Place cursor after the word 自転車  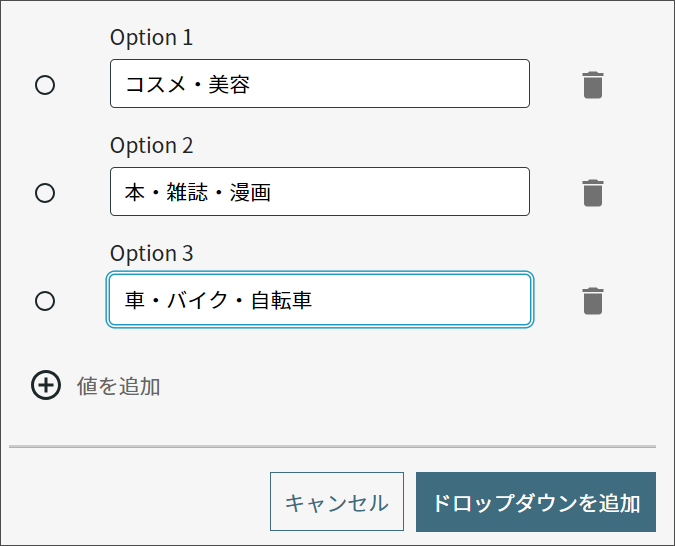click(313, 300)
